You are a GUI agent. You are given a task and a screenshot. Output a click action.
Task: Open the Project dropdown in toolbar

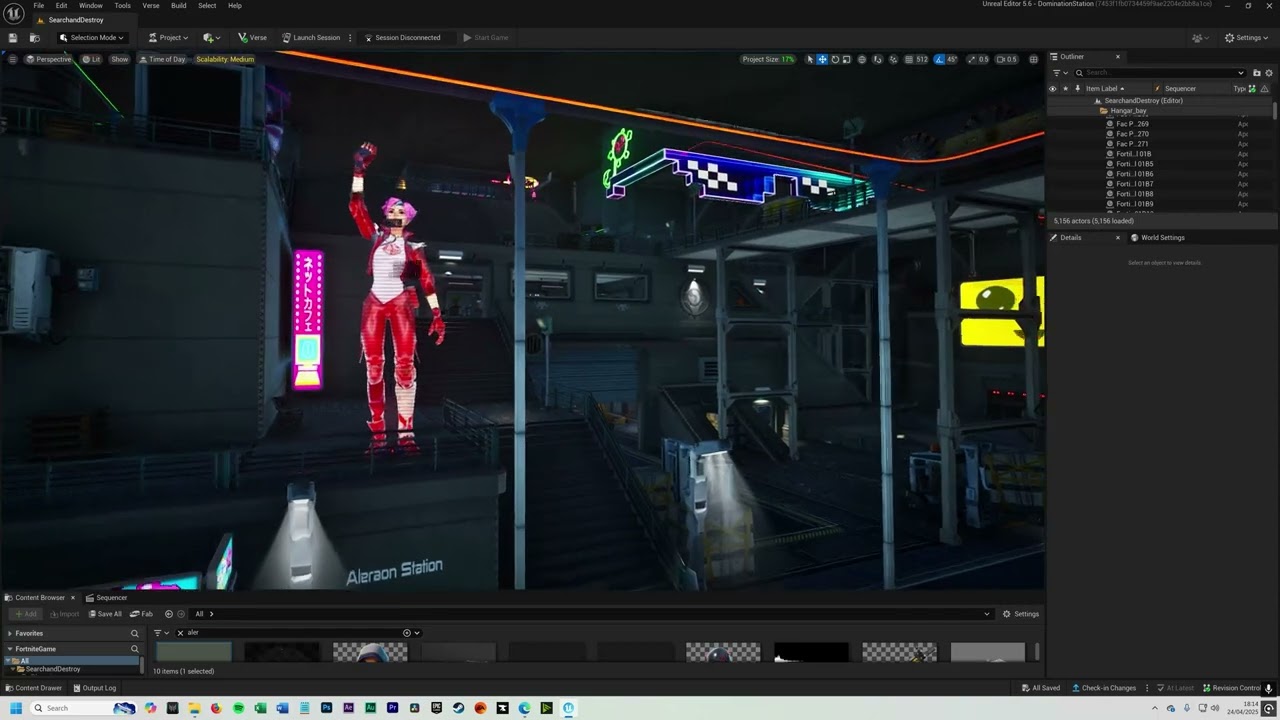point(169,38)
